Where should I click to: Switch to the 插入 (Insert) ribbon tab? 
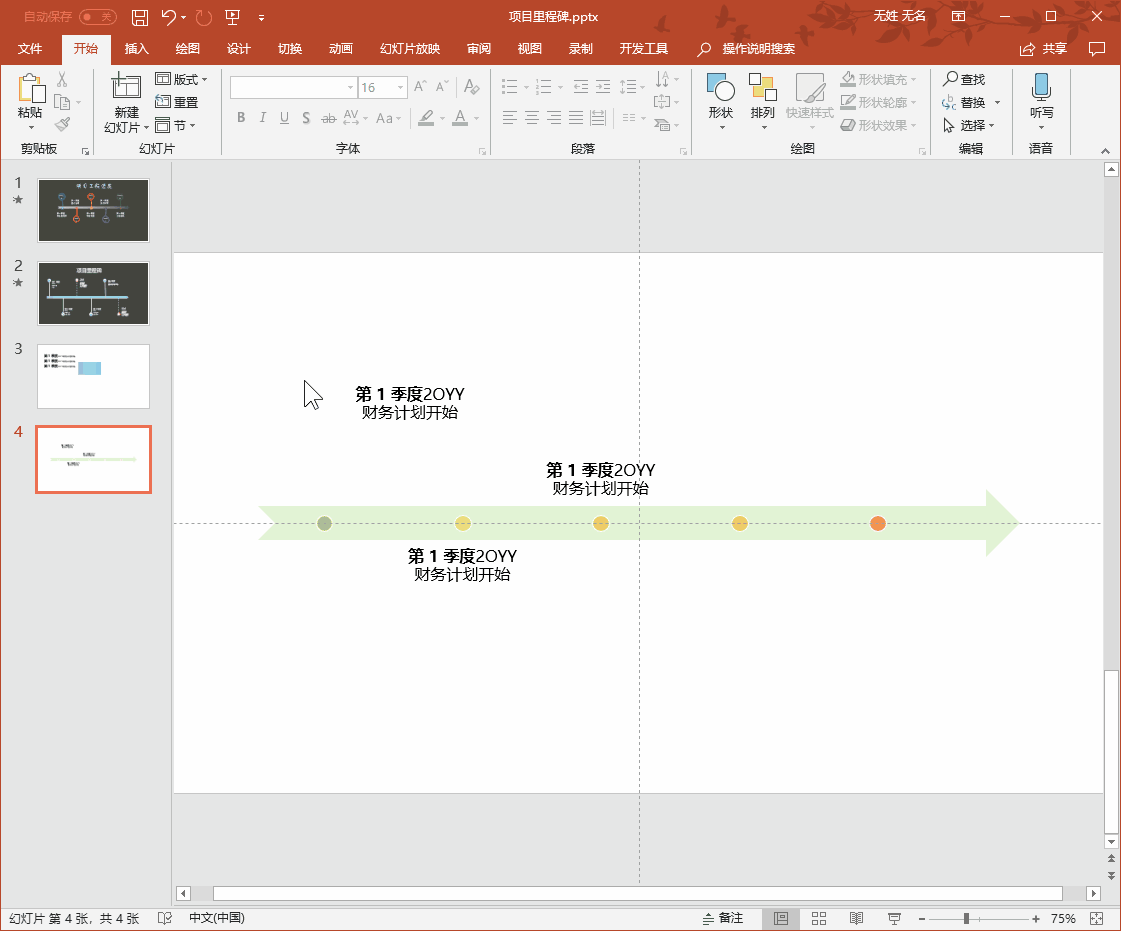[135, 47]
